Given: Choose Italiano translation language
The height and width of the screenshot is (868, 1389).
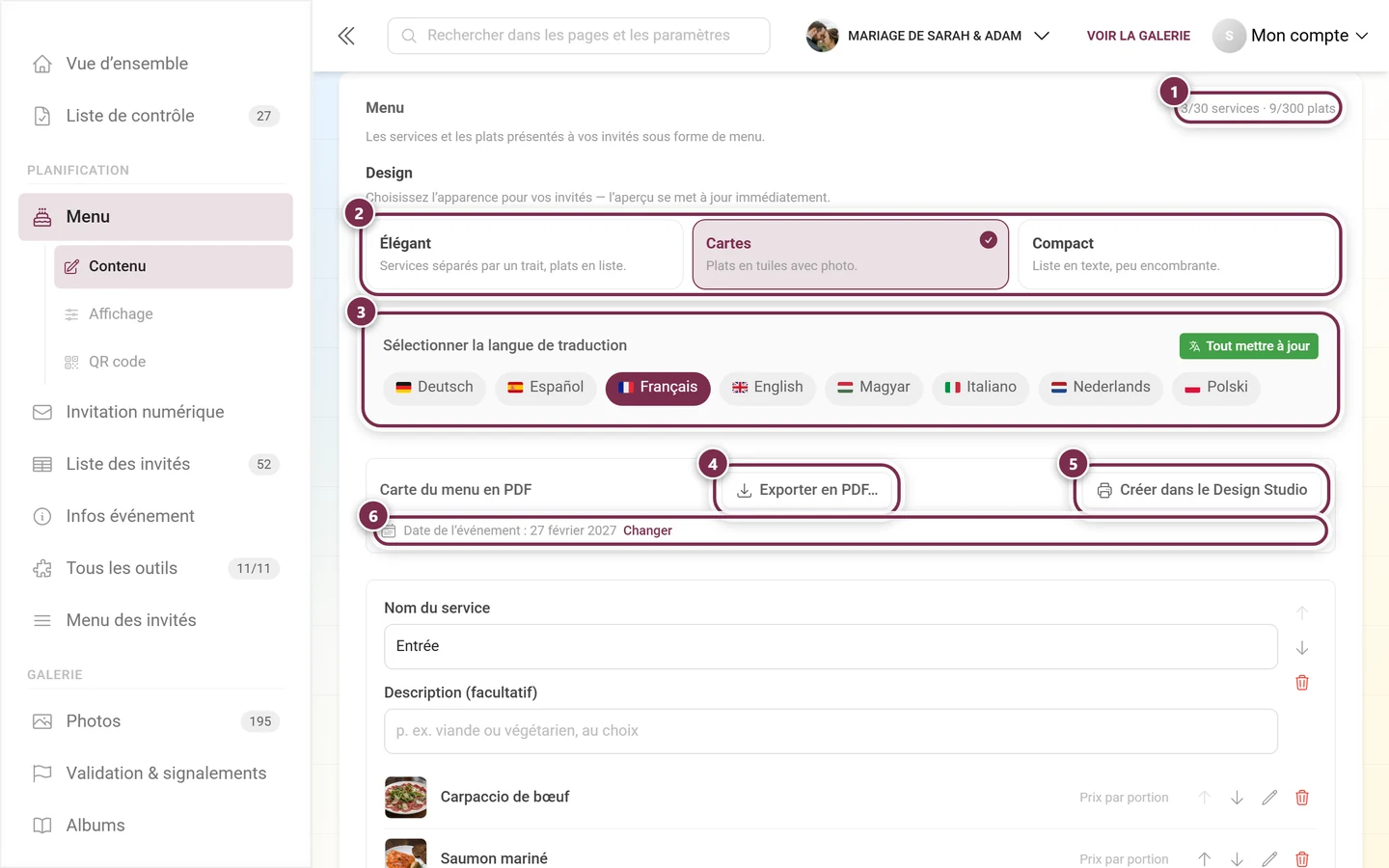Looking at the screenshot, I should (981, 388).
